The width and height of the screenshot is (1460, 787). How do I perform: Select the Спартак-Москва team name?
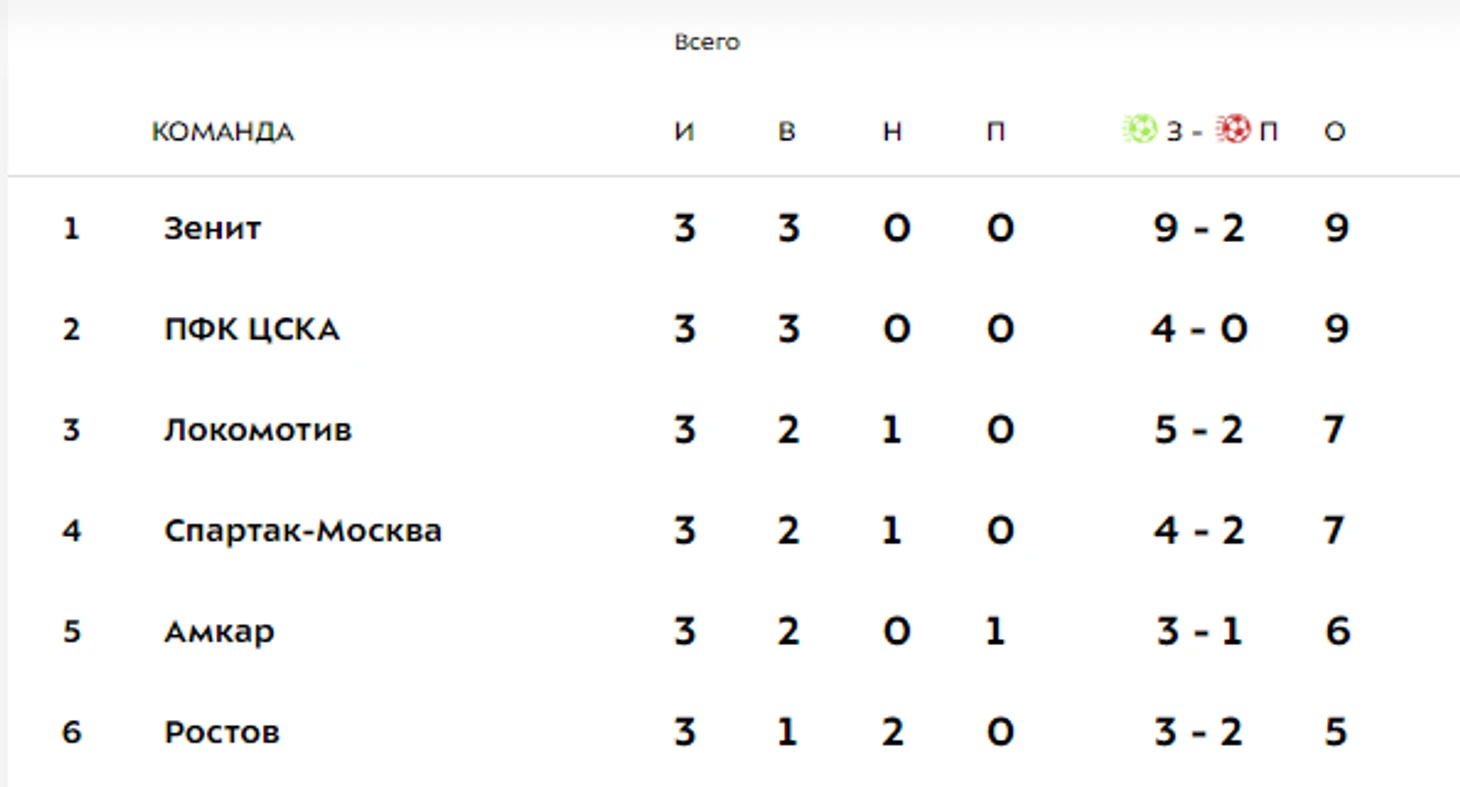(303, 530)
